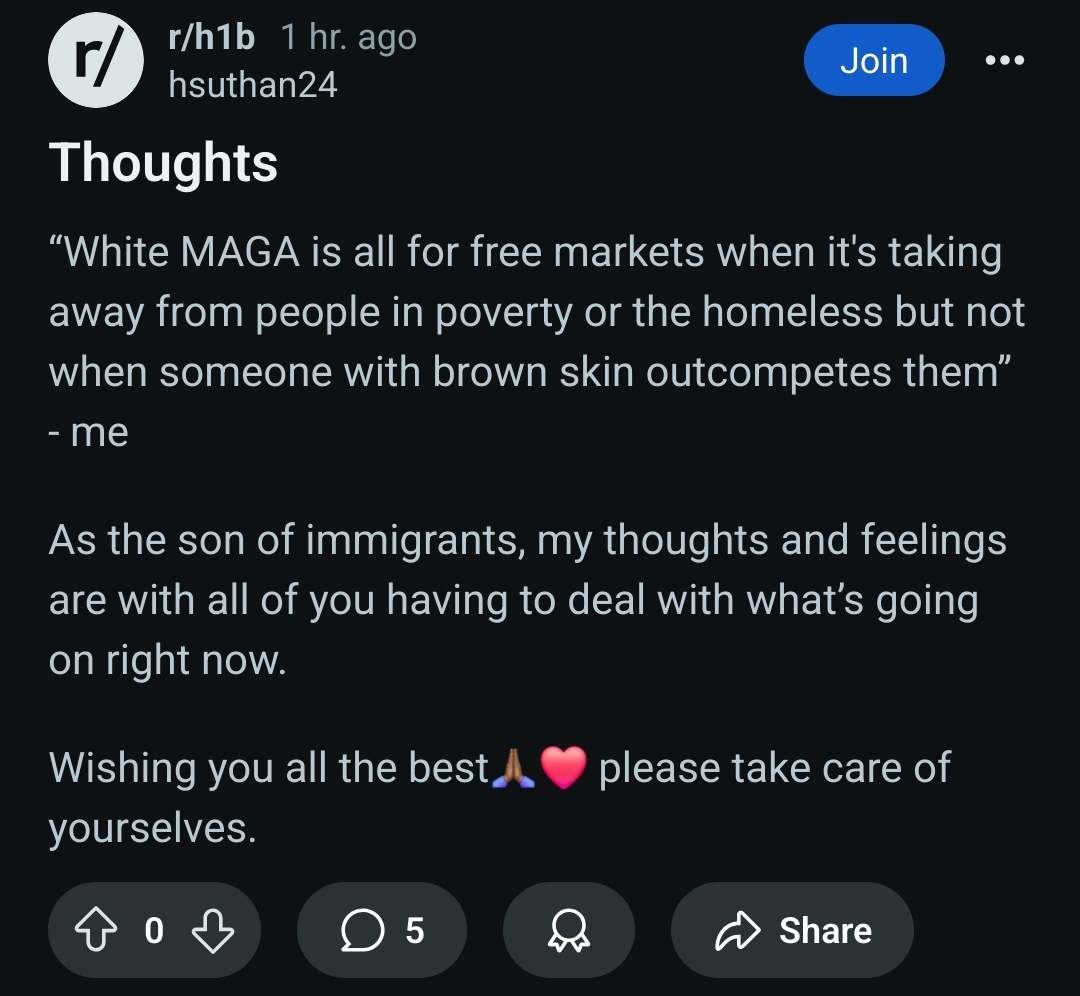This screenshot has height=996, width=1080.
Task: Click the red heart emoji
Action: click(x=563, y=768)
